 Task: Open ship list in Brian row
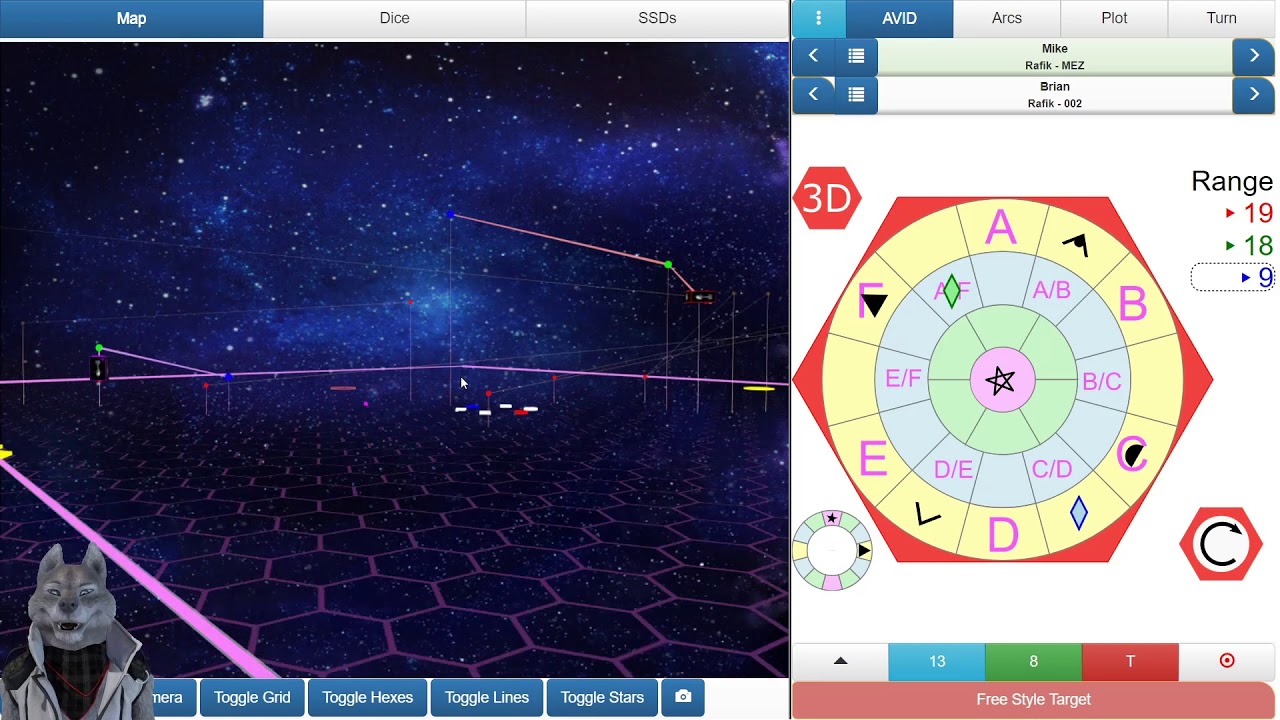[x=856, y=94]
